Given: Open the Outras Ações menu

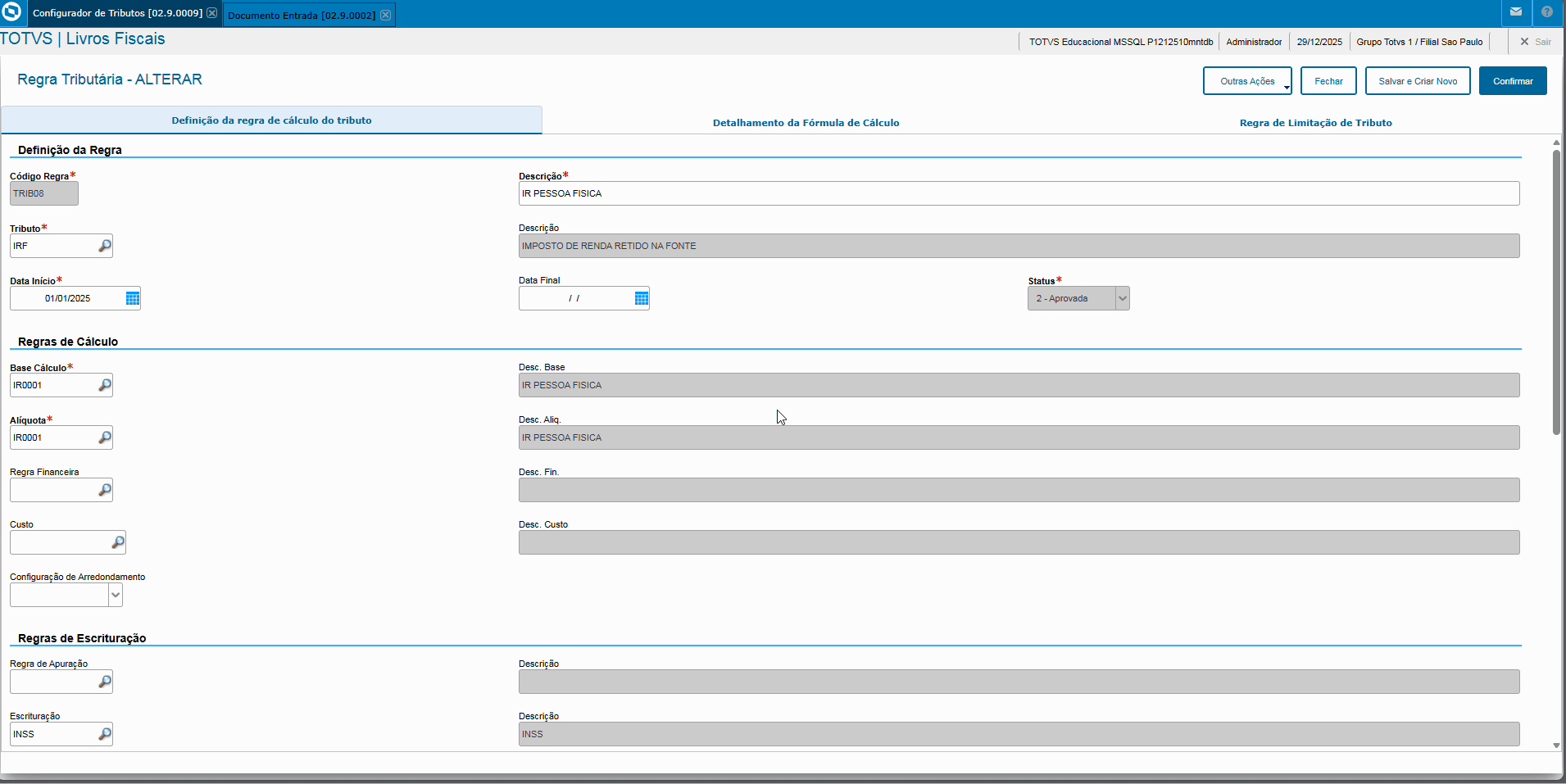Looking at the screenshot, I should pos(1247,81).
